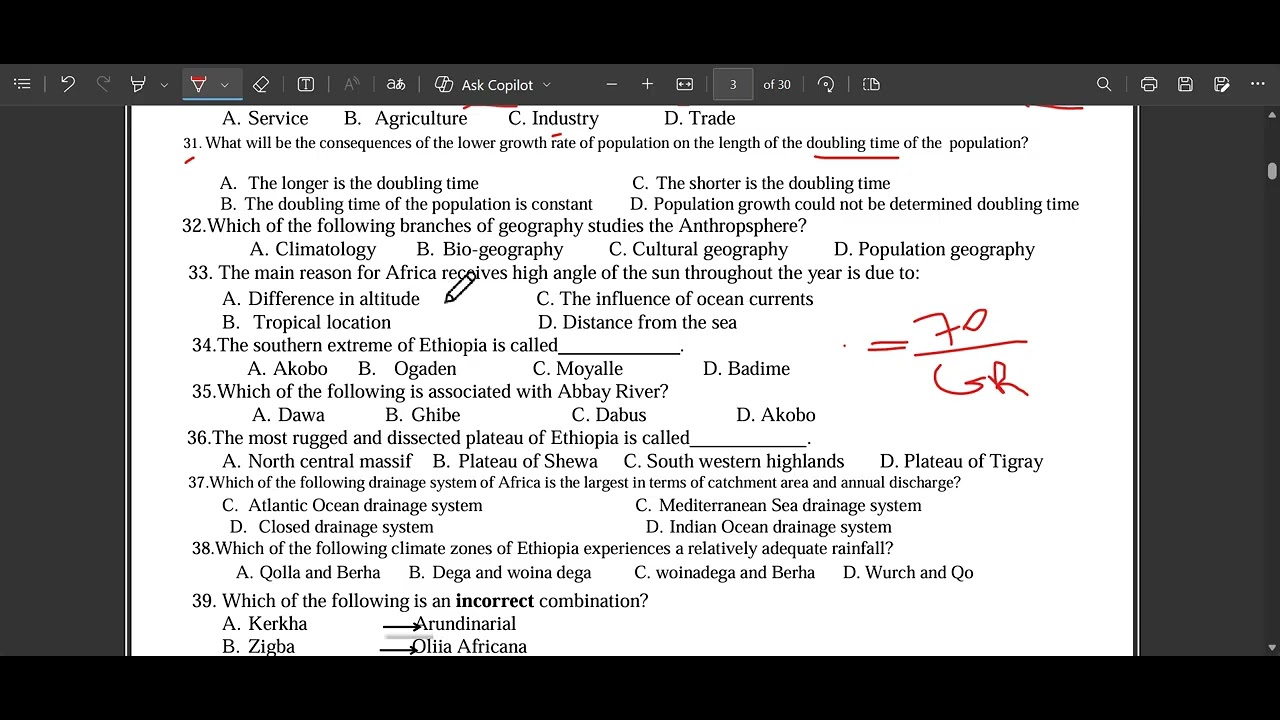Click option 'B. Plateau of Shewa'
The height and width of the screenshot is (720, 1280).
click(515, 461)
